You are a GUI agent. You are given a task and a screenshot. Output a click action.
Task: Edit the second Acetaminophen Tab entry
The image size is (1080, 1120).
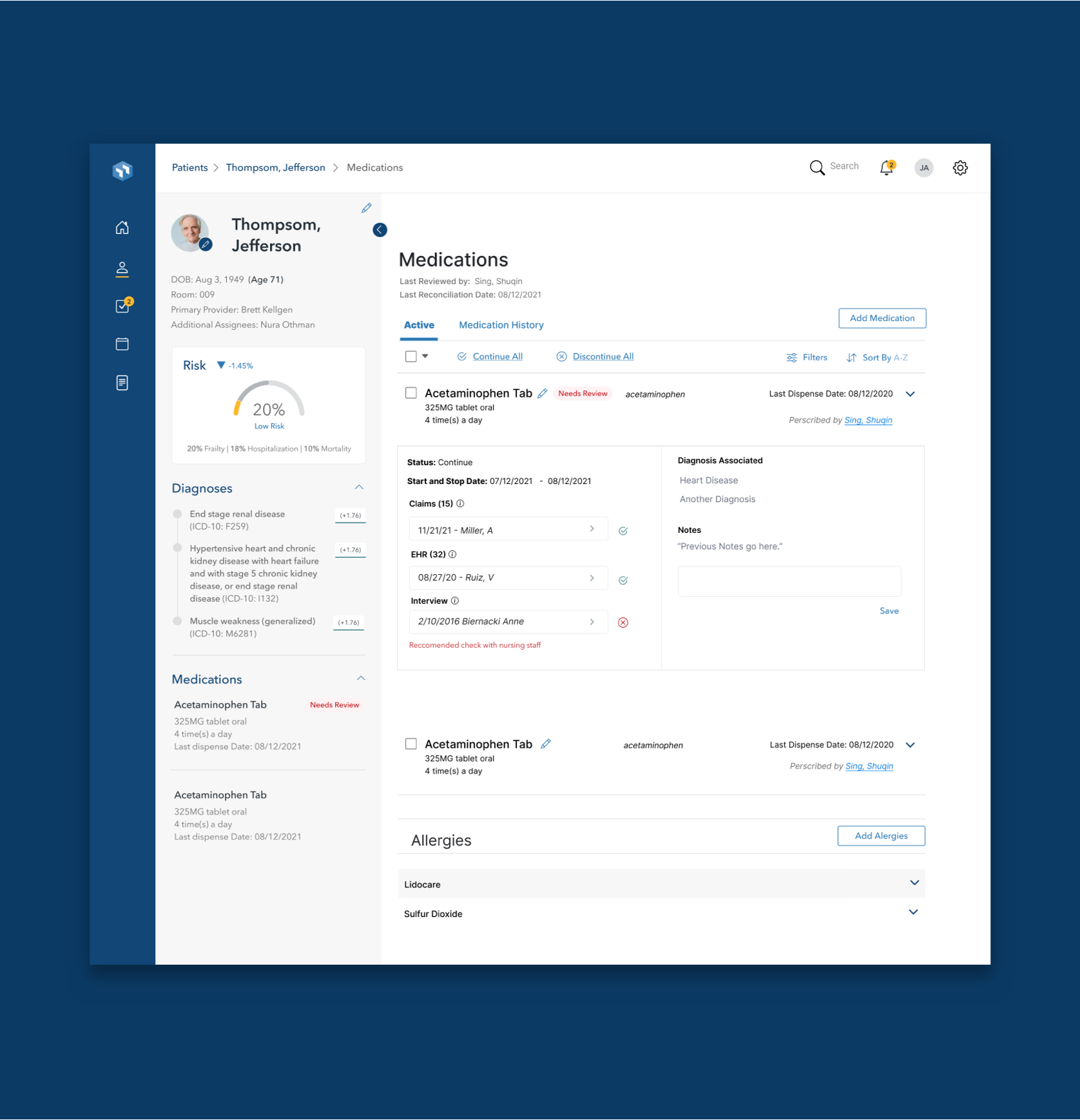(x=546, y=744)
